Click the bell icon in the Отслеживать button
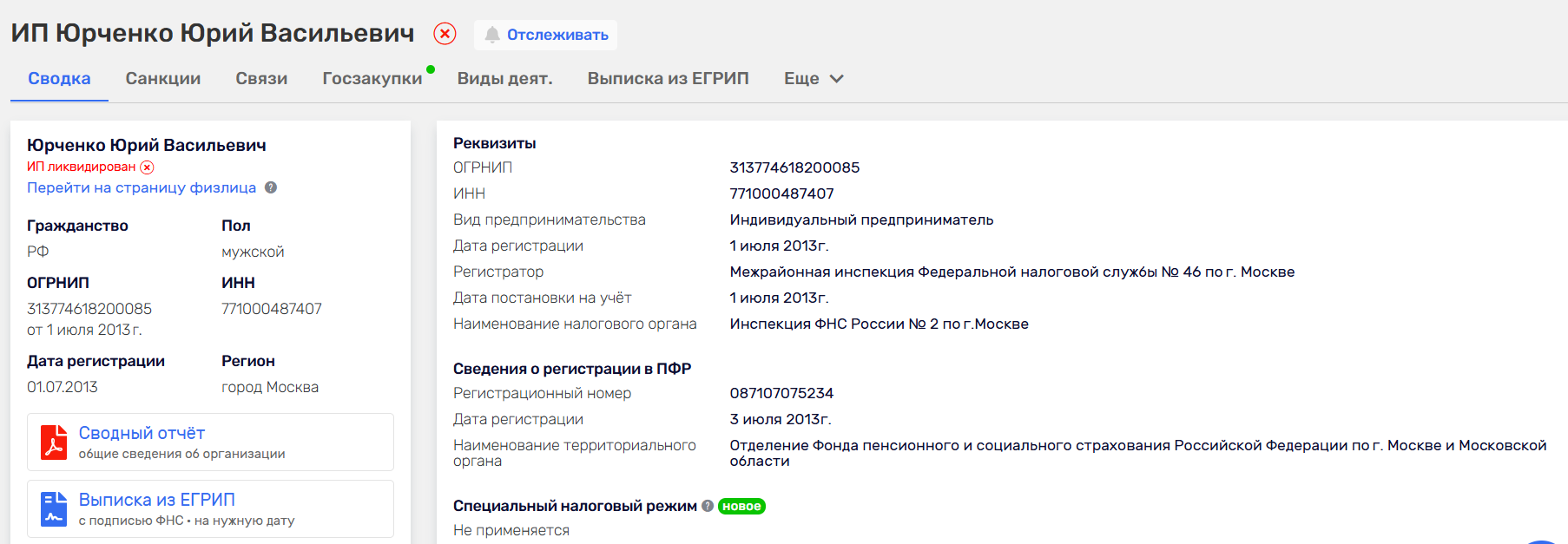This screenshot has width=1568, height=544. tap(492, 35)
